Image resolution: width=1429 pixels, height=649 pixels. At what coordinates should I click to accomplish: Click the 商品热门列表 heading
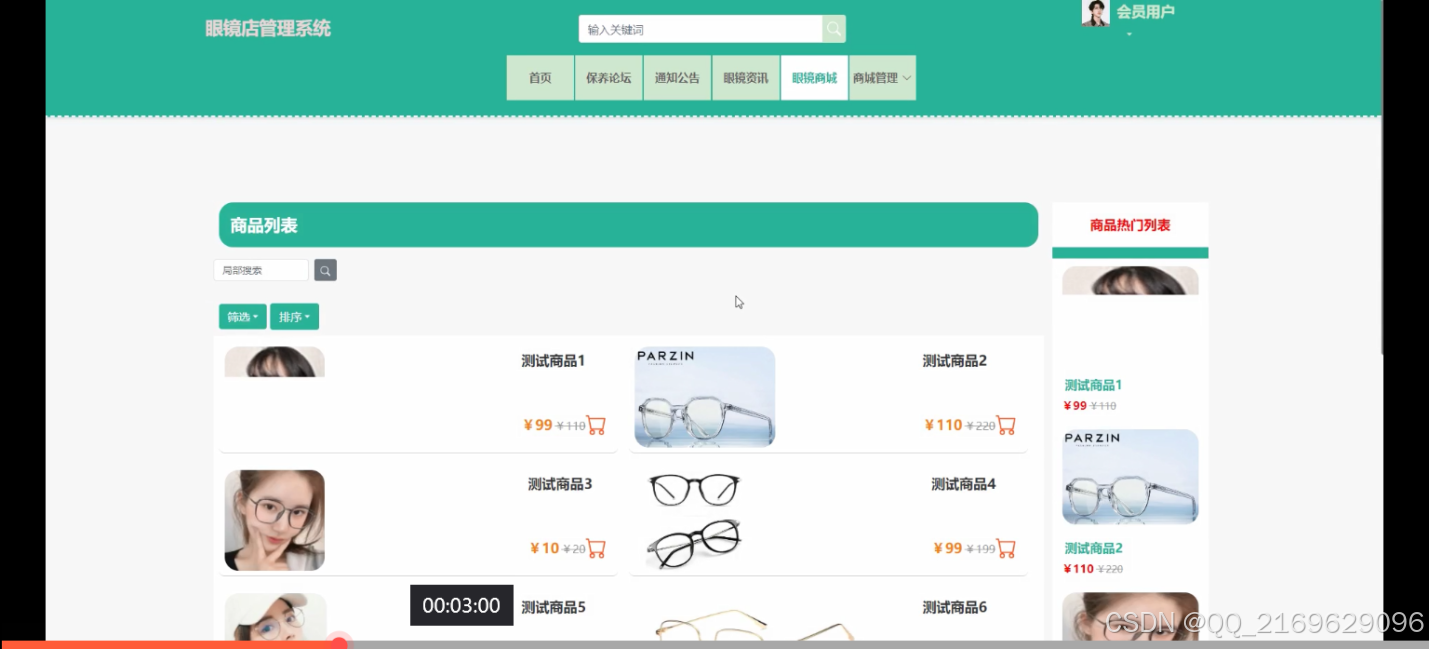click(x=1130, y=225)
